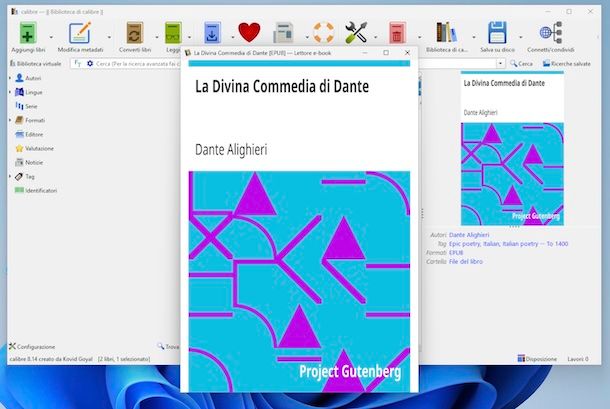Click the remove books trash icon
The width and height of the screenshot is (610, 409).
pyautogui.click(x=397, y=32)
